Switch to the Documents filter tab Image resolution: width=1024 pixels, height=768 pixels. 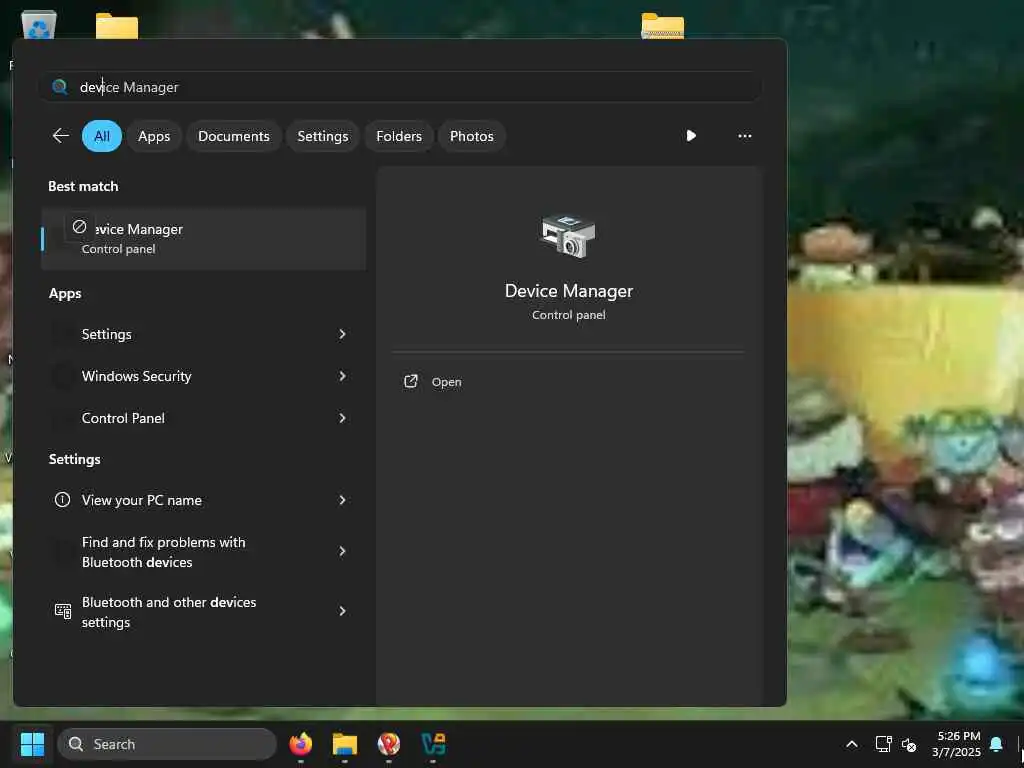(234, 136)
